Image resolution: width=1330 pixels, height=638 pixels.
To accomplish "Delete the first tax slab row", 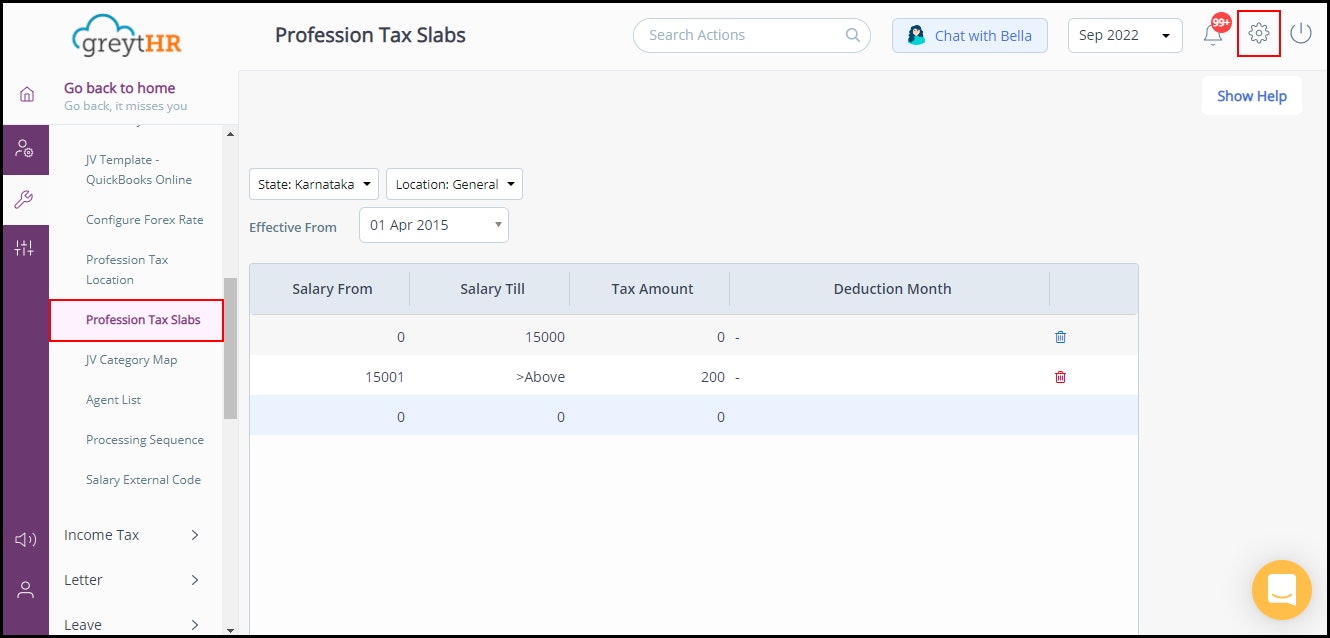I will tap(1060, 337).
